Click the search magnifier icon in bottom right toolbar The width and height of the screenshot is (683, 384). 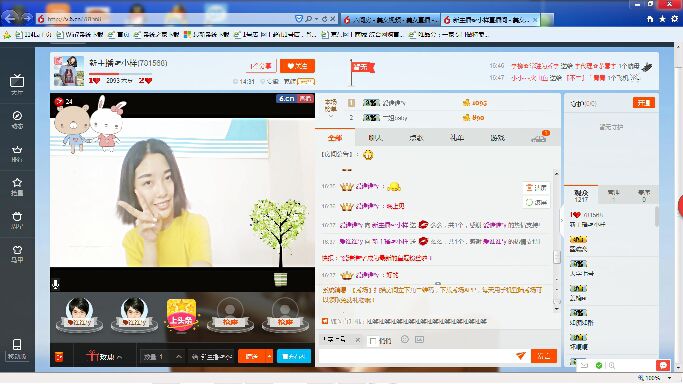coord(612,366)
